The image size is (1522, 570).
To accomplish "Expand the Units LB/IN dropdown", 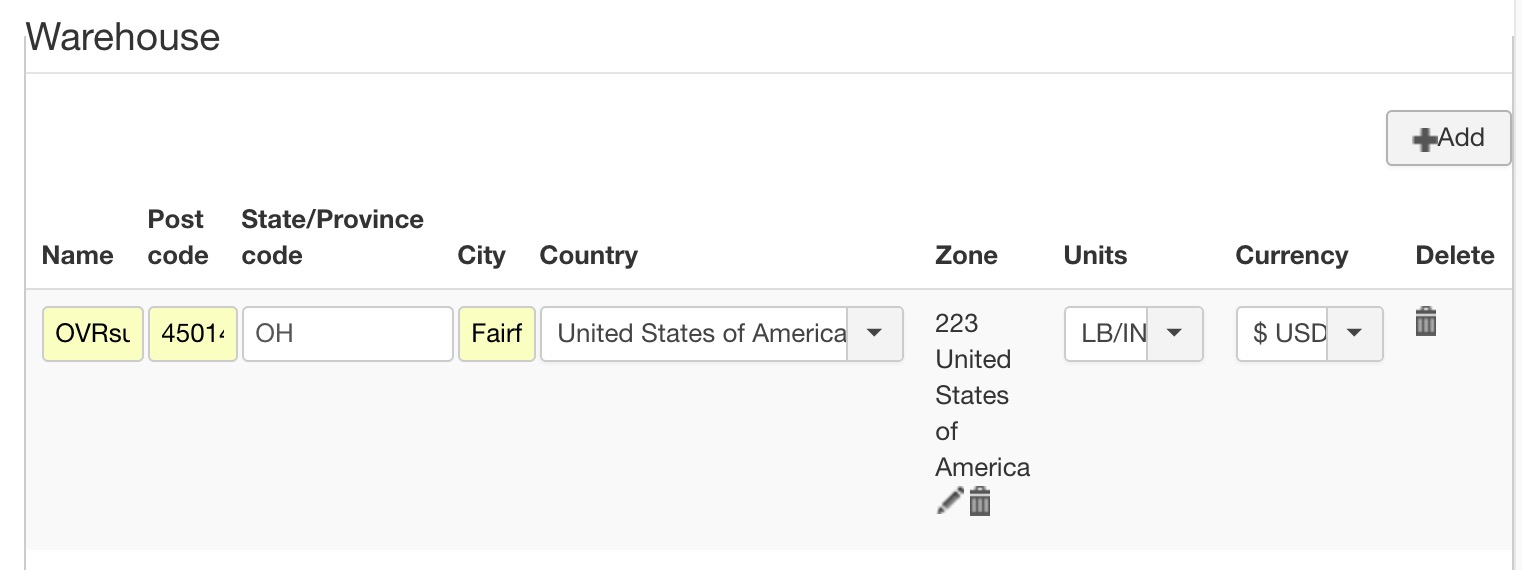I will 1174,333.
